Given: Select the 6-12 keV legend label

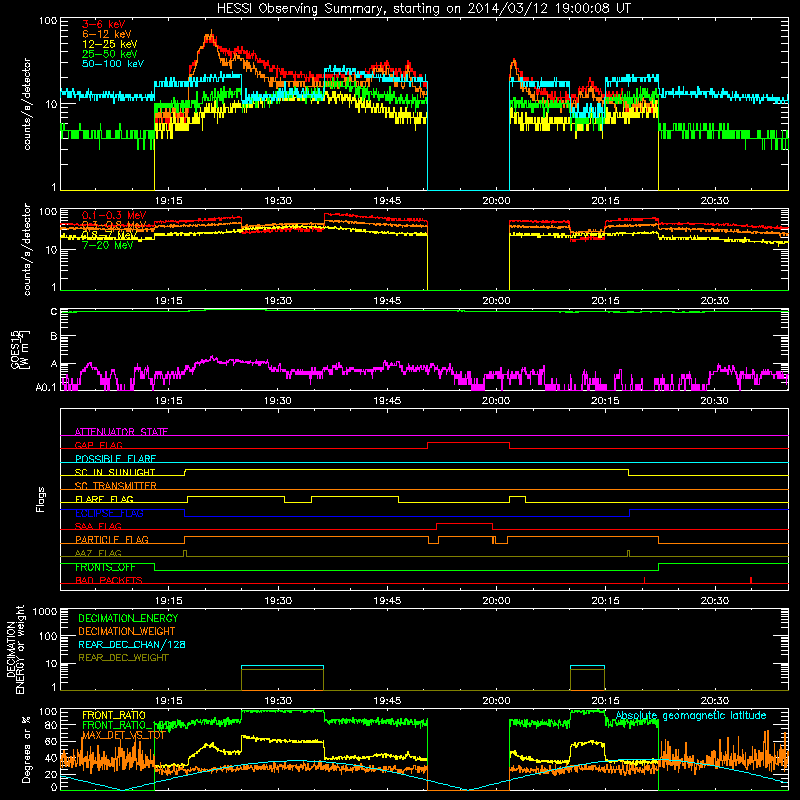Looking at the screenshot, I should (x=107, y=34).
